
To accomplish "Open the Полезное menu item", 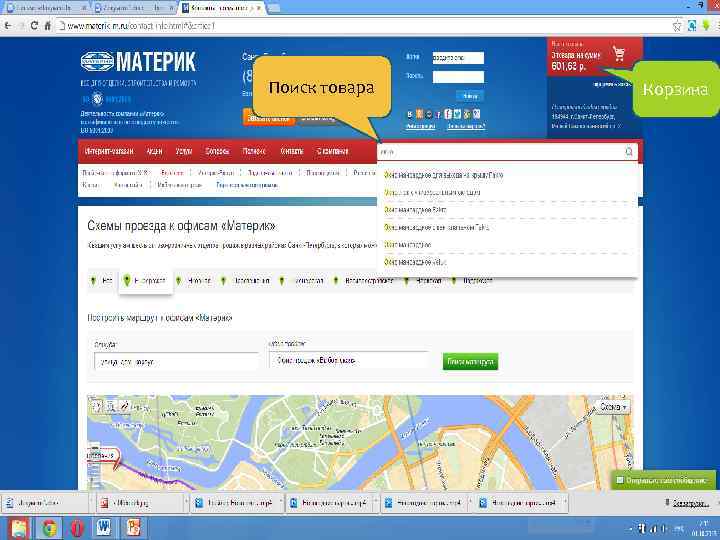I will (254, 151).
